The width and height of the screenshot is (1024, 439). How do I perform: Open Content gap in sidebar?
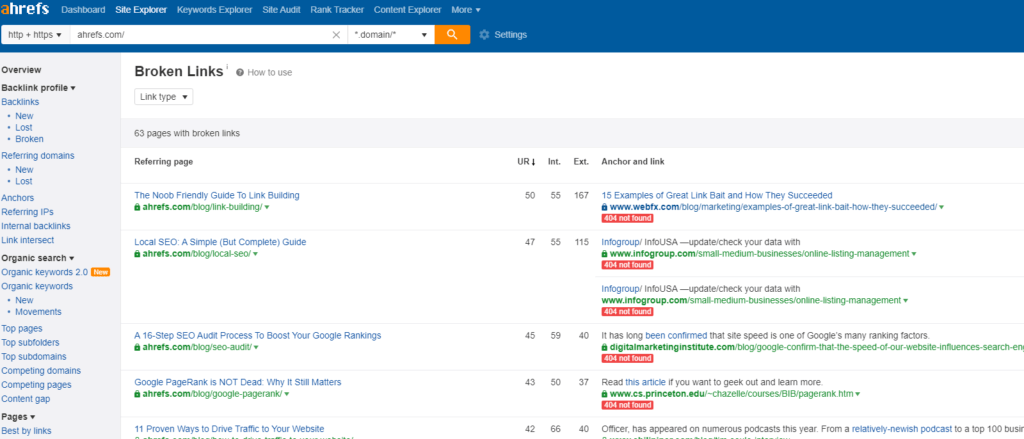click(25, 399)
